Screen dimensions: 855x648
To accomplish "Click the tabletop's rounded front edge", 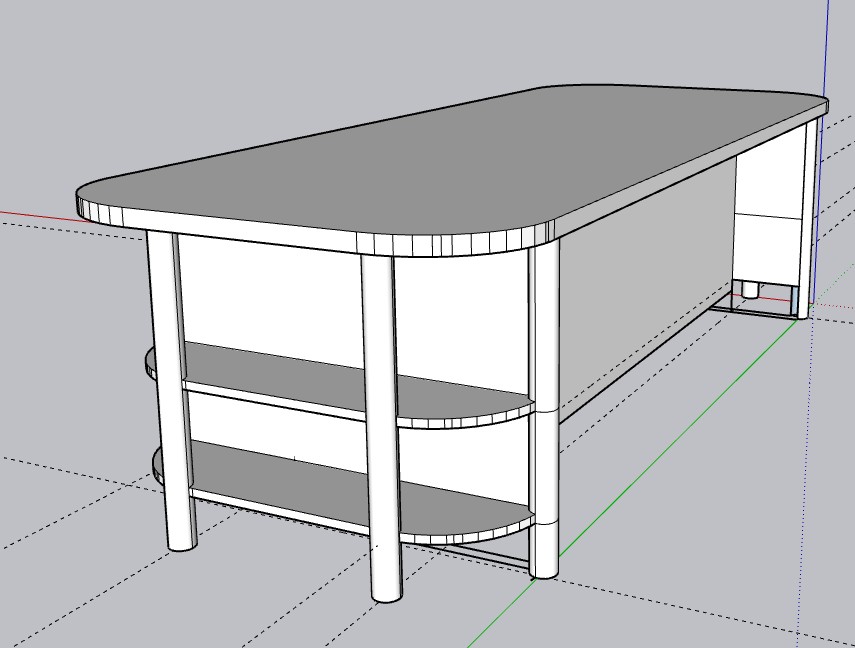I will click(x=300, y=235).
